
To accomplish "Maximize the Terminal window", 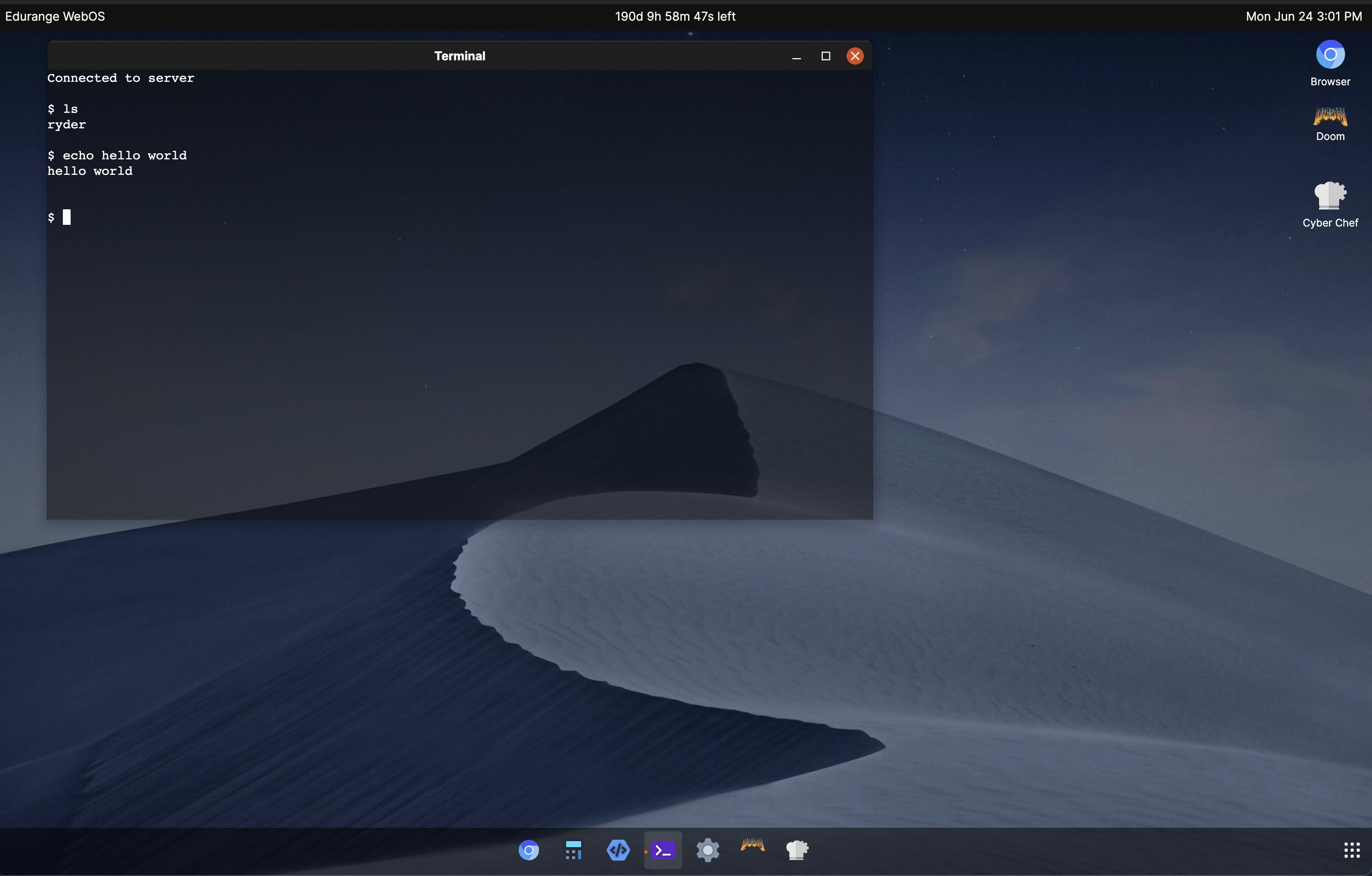I will 826,56.
